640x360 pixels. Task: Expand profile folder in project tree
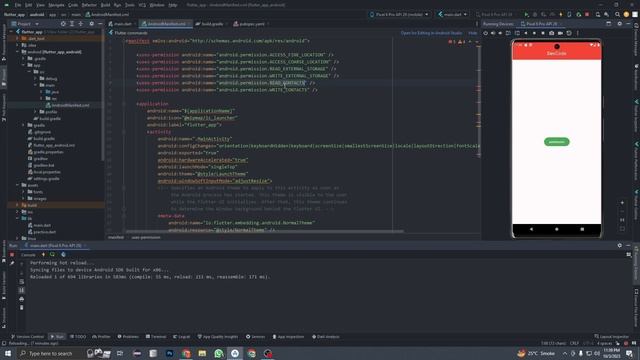click(36, 111)
